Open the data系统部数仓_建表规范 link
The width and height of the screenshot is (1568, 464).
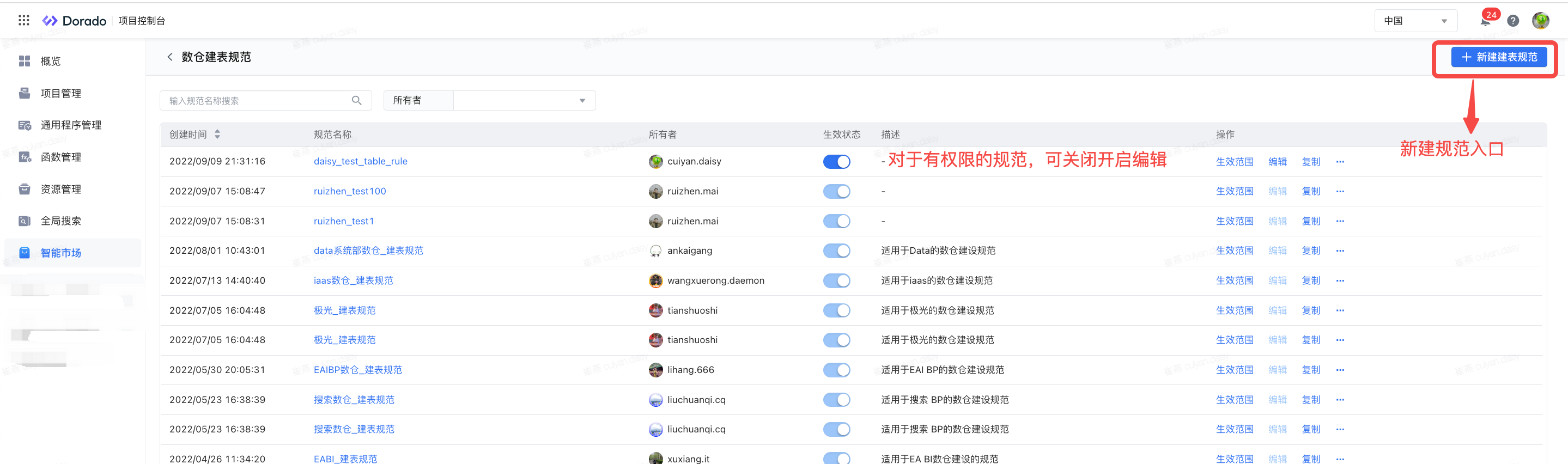tap(368, 251)
